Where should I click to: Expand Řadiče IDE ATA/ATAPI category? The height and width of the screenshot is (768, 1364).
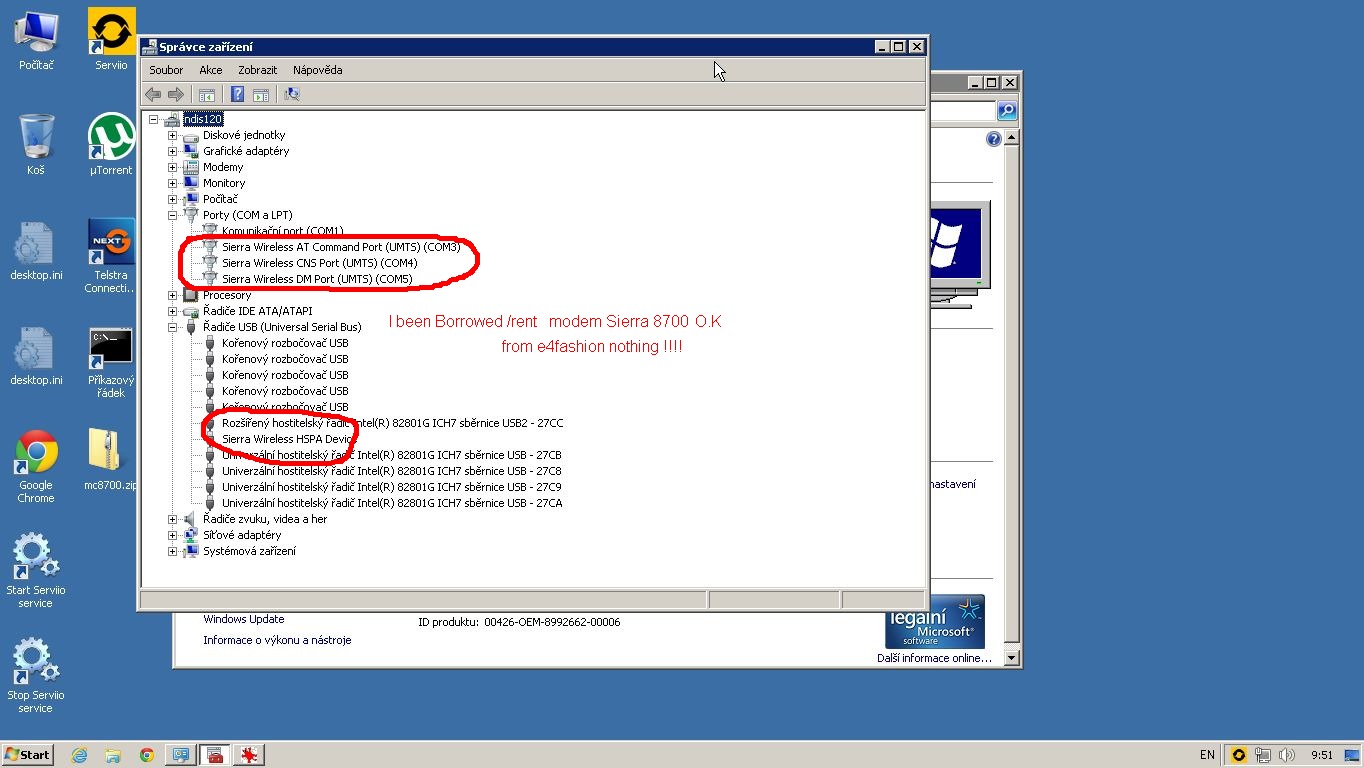(172, 311)
